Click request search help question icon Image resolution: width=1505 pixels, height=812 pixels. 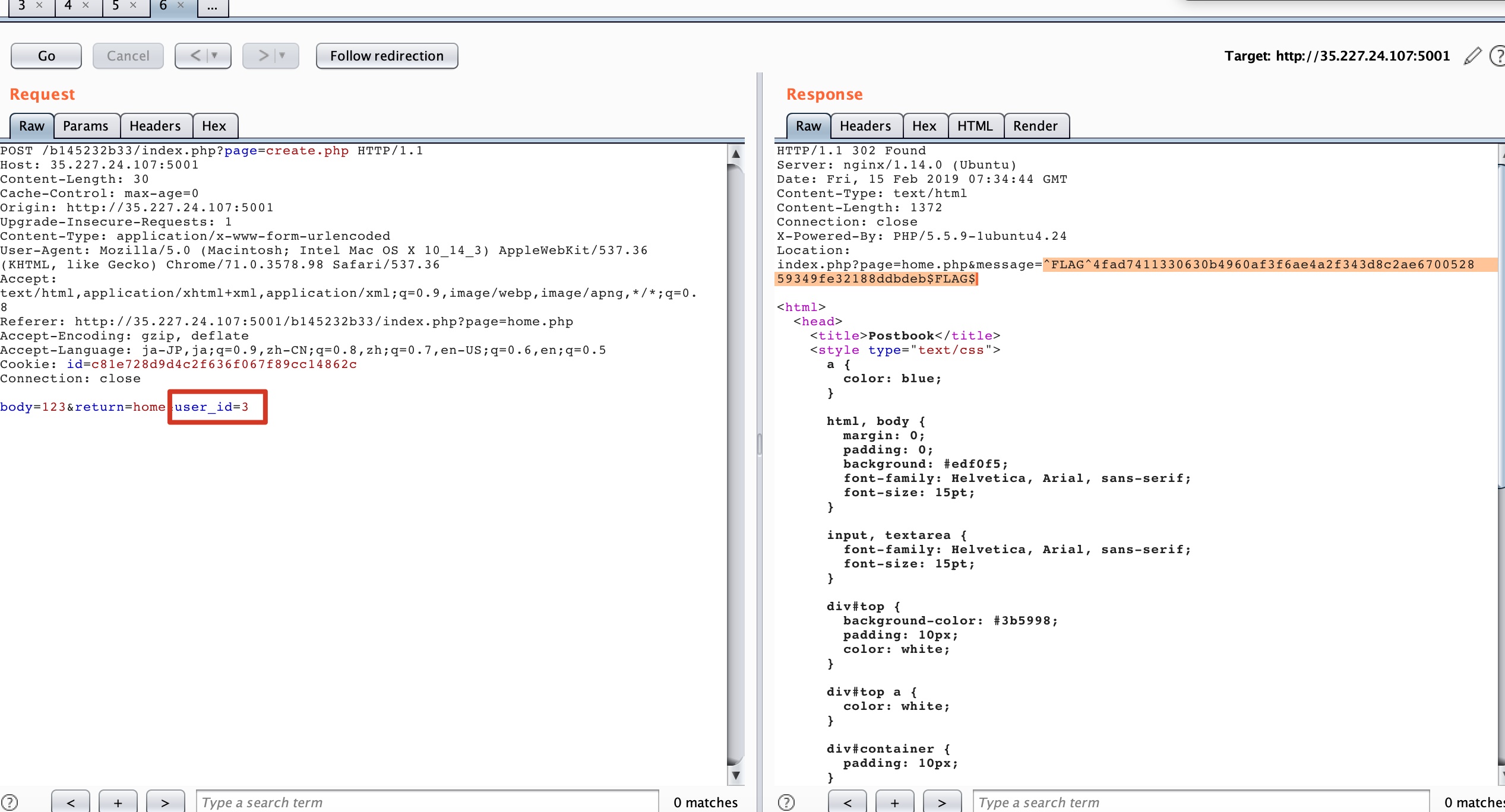point(10,803)
